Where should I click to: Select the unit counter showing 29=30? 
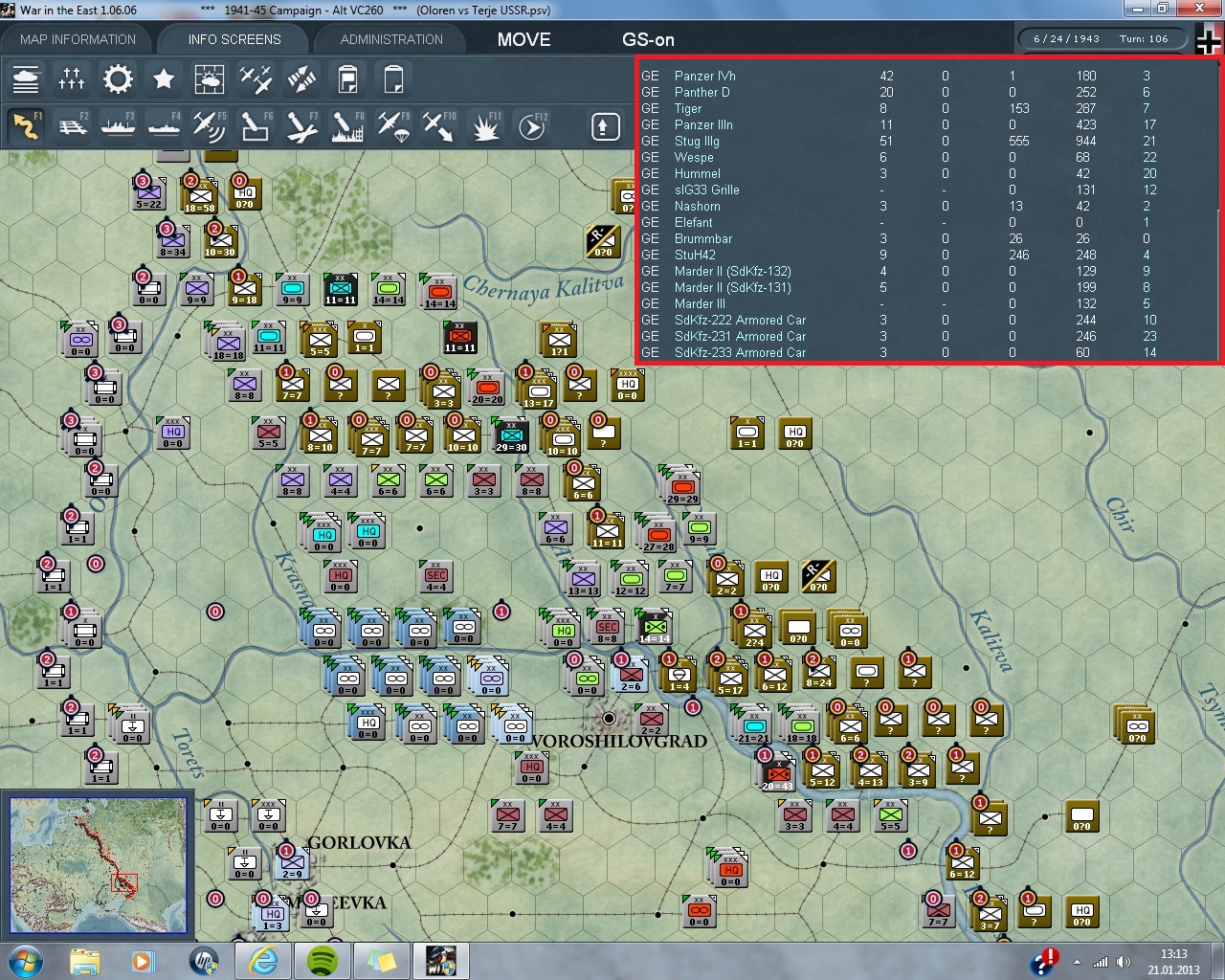point(511,436)
